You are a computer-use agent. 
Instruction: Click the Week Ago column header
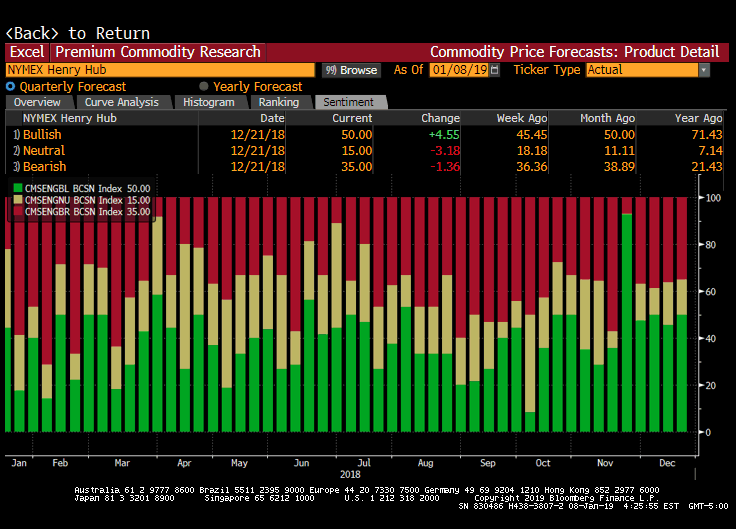click(522, 118)
